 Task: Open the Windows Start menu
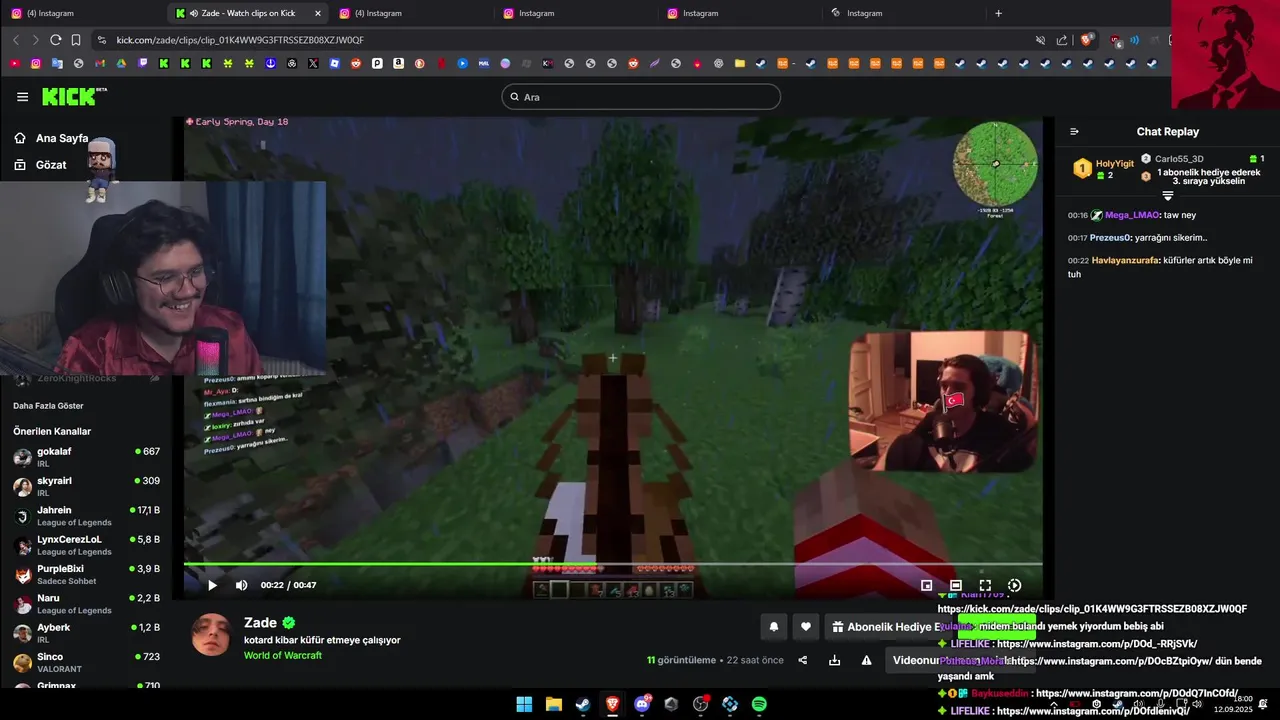point(524,704)
